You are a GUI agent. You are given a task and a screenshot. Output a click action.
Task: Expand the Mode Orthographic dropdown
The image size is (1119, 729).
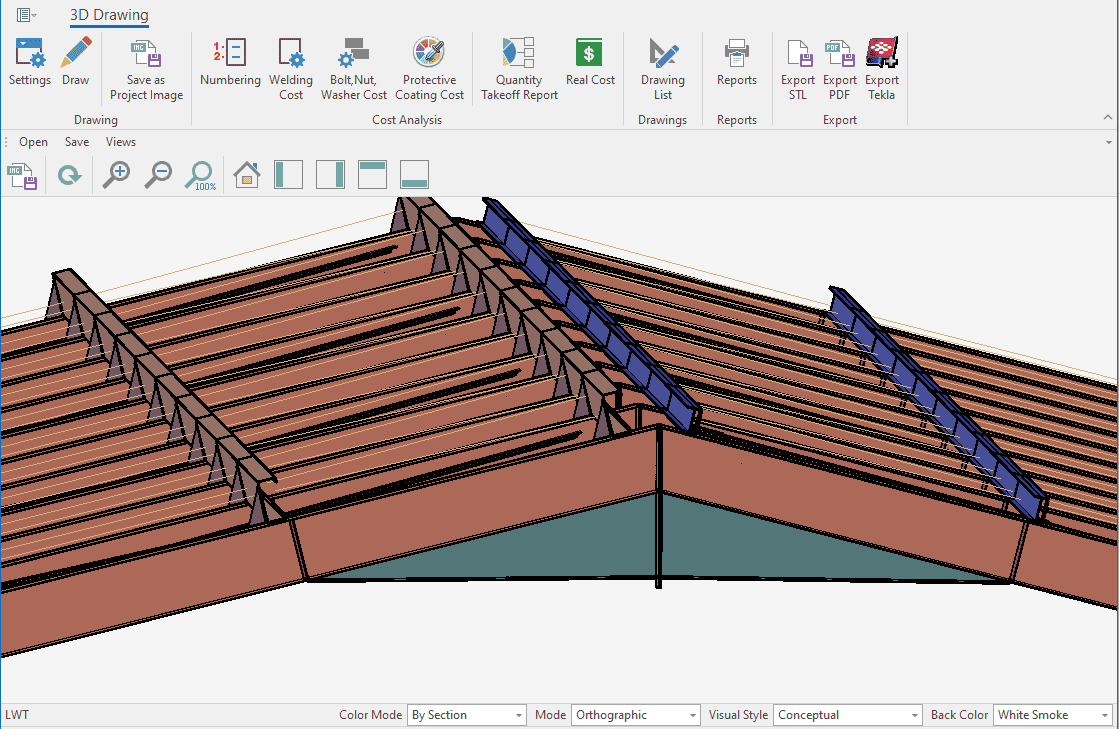[693, 715]
